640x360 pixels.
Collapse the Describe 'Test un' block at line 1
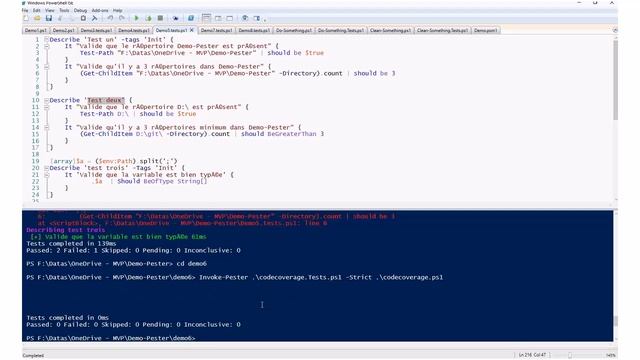(x=47, y=40)
